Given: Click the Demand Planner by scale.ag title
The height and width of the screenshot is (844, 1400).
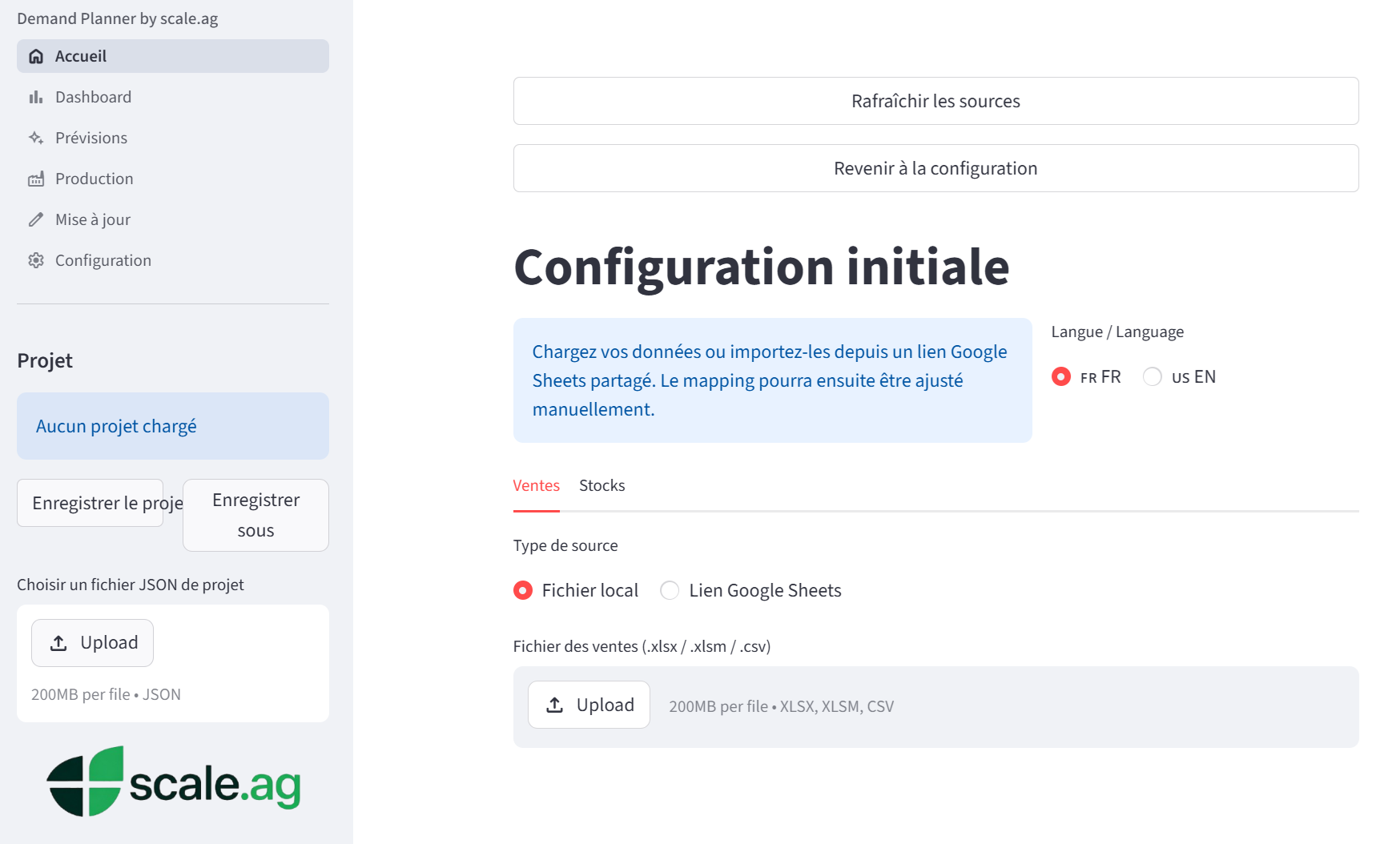Looking at the screenshot, I should coord(117,18).
